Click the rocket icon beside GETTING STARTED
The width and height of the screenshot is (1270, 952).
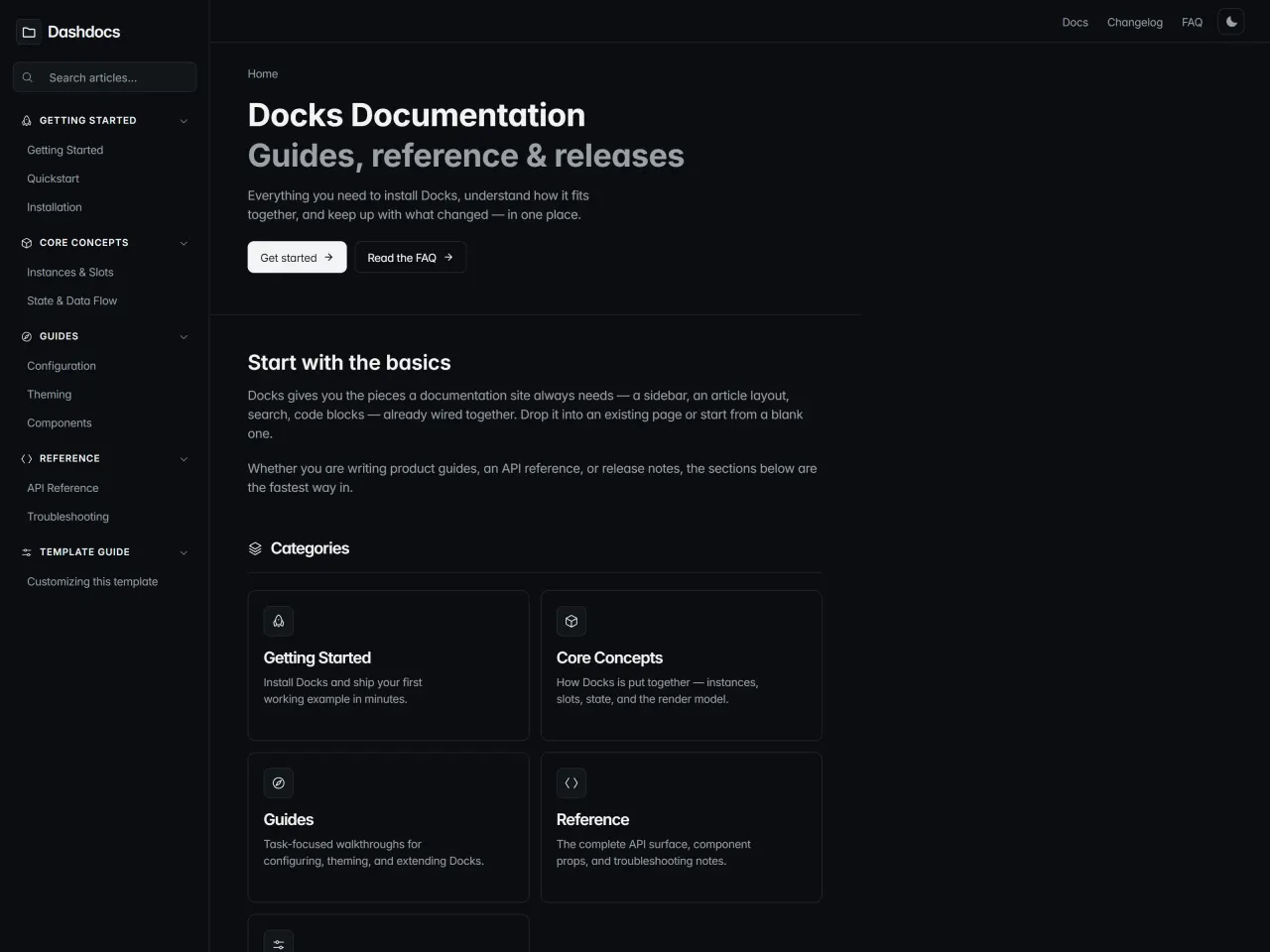27,121
